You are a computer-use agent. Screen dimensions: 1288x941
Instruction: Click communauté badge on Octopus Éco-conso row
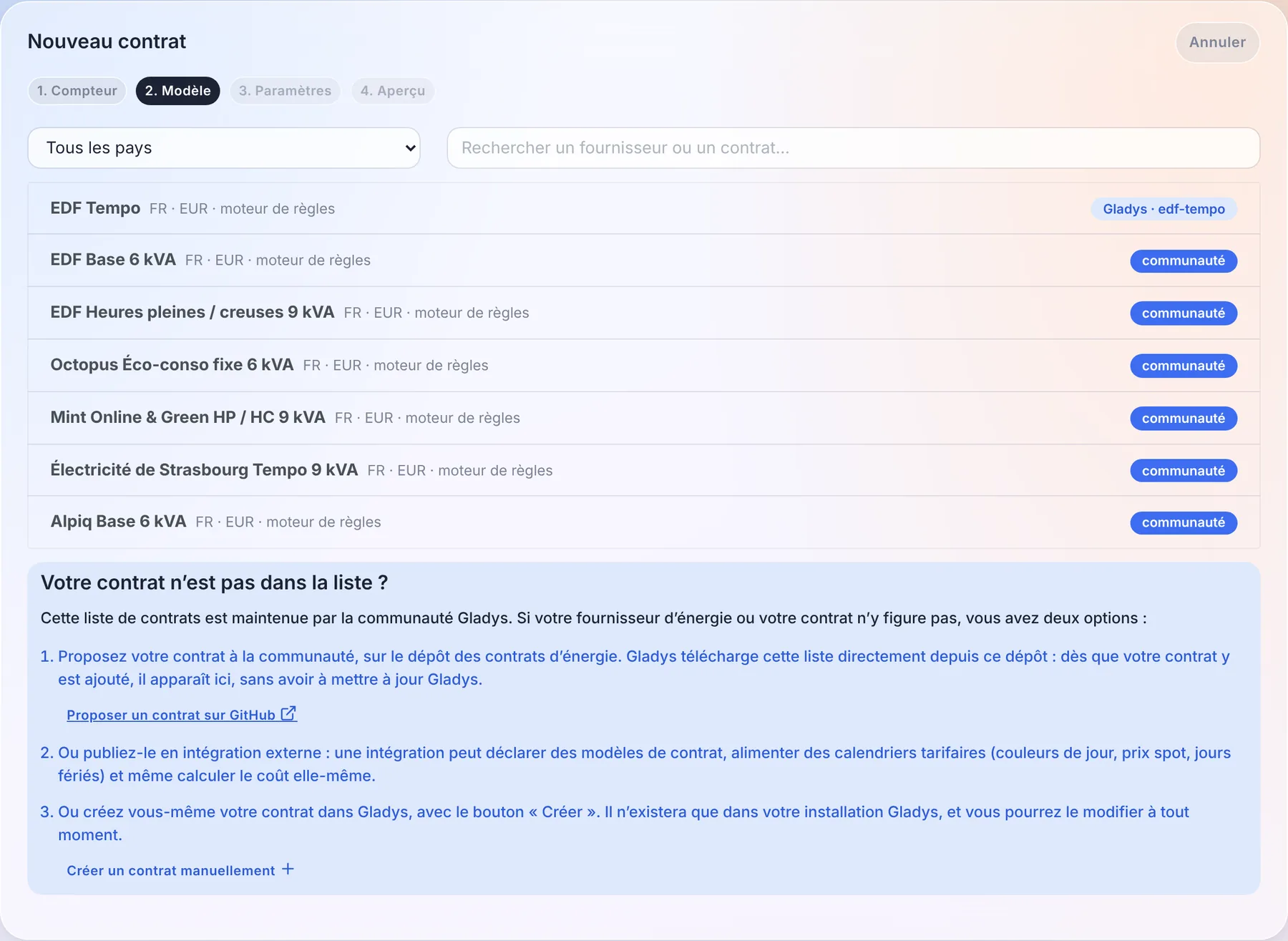point(1184,366)
